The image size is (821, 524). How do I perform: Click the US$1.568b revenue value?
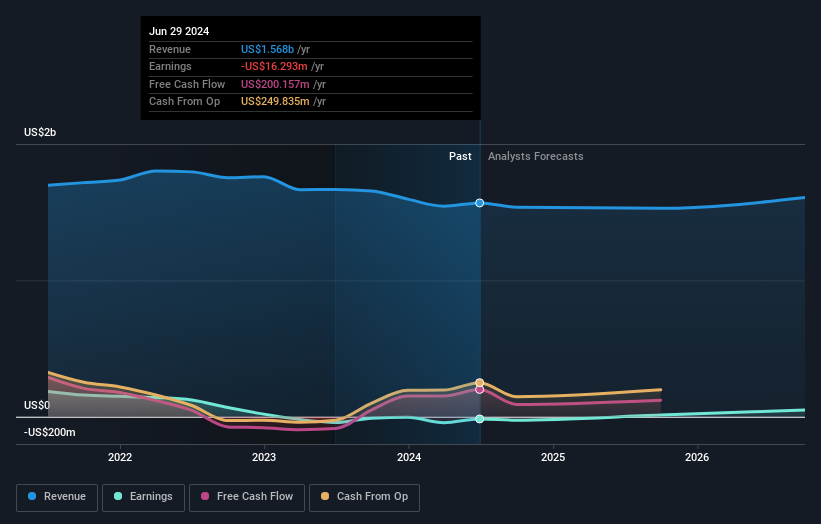[267, 49]
